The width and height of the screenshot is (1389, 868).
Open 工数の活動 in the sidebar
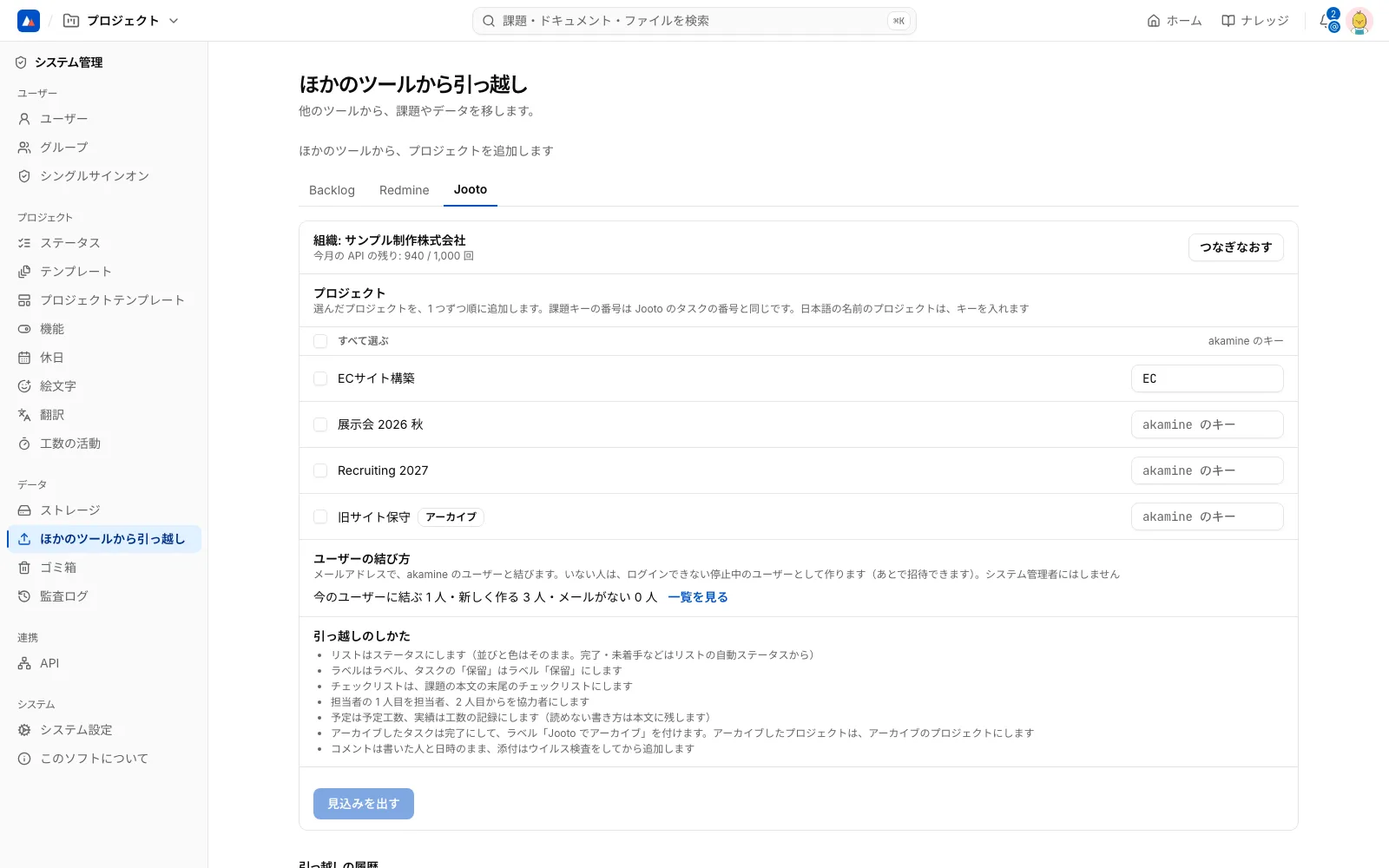pyautogui.click(x=104, y=444)
